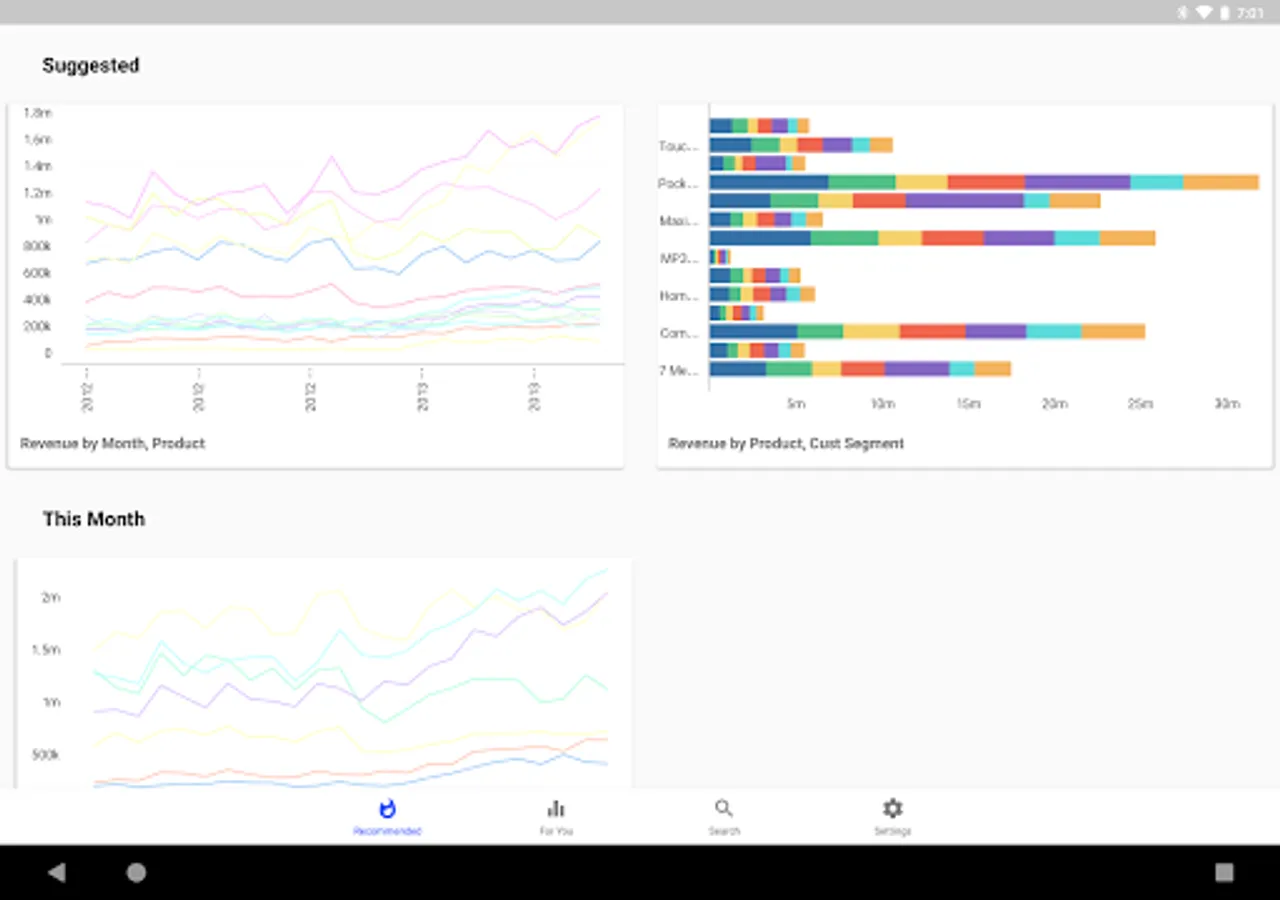The width and height of the screenshot is (1280, 900).
Task: Select the longest stacked bar's purple segment
Action: pos(1078,182)
